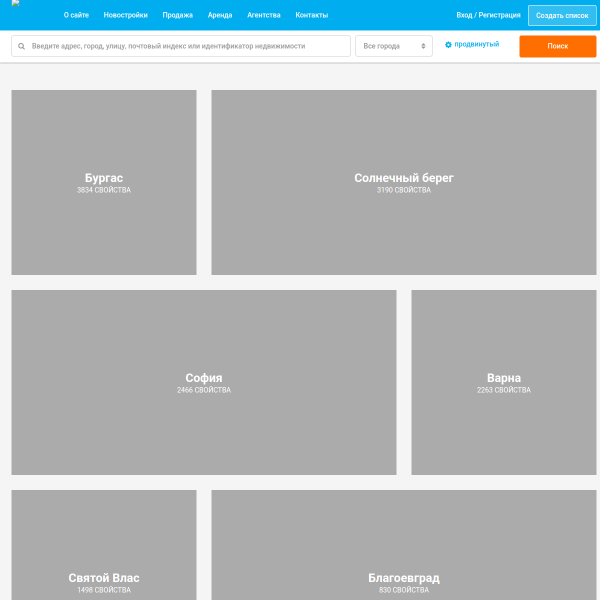Click the broken site logo image
Image resolution: width=600 pixels, height=600 pixels.
click(x=16, y=3)
